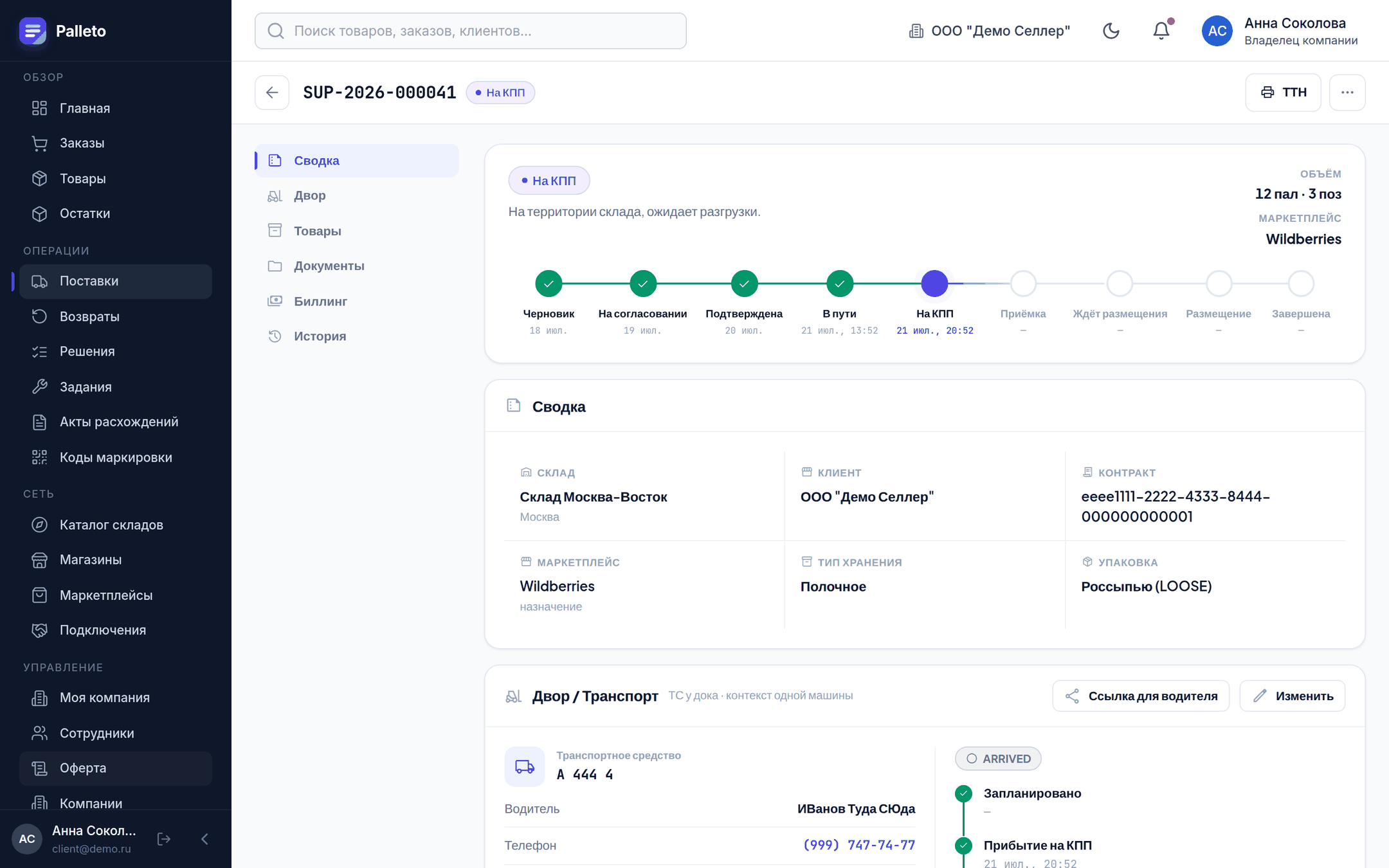Toggle dark mode with moon icon

[1111, 31]
